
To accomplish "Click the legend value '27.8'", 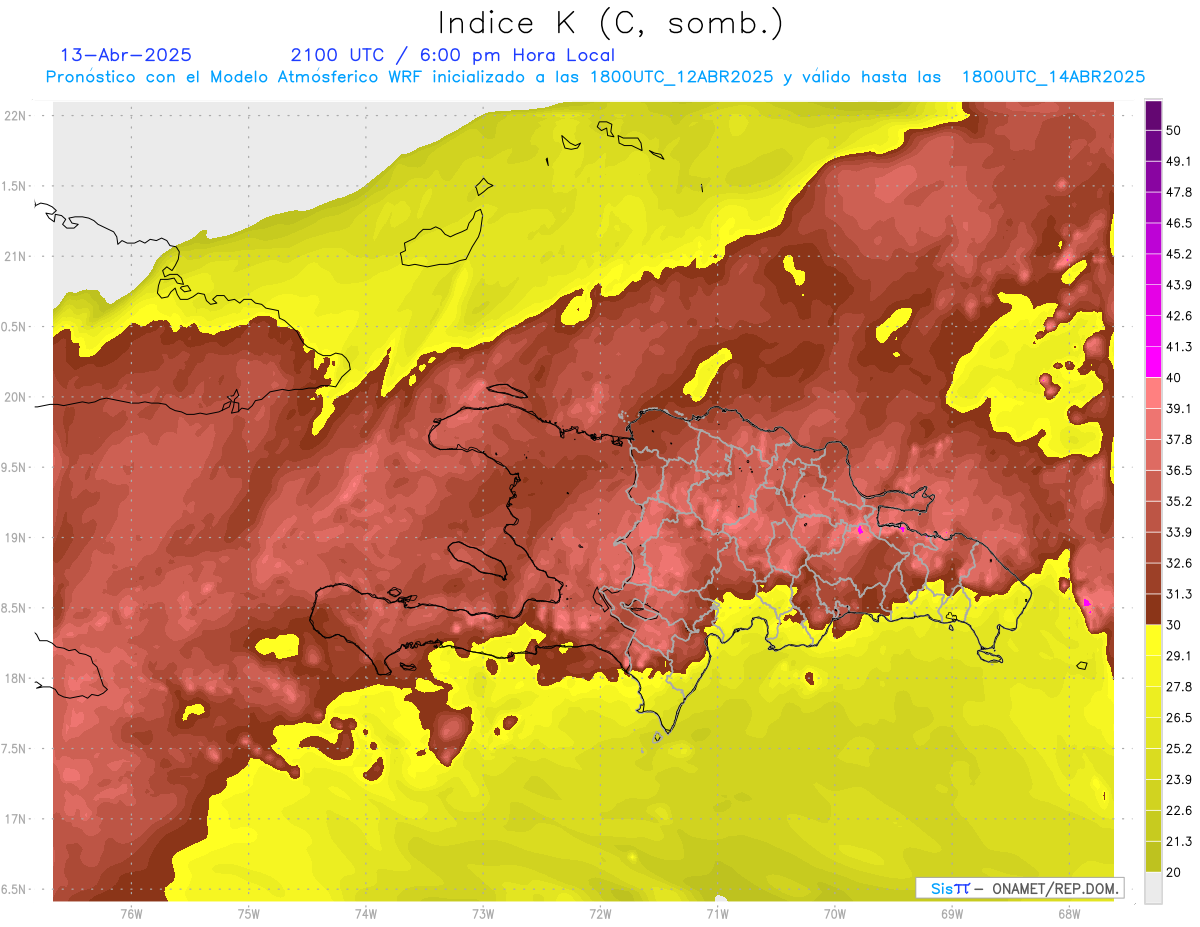I will (x=1179, y=686).
